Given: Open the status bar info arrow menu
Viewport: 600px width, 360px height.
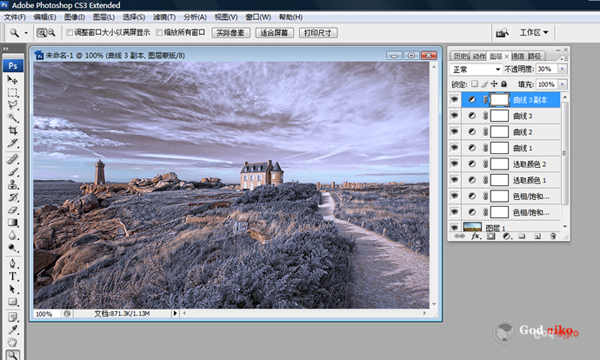Looking at the screenshot, I should [175, 313].
